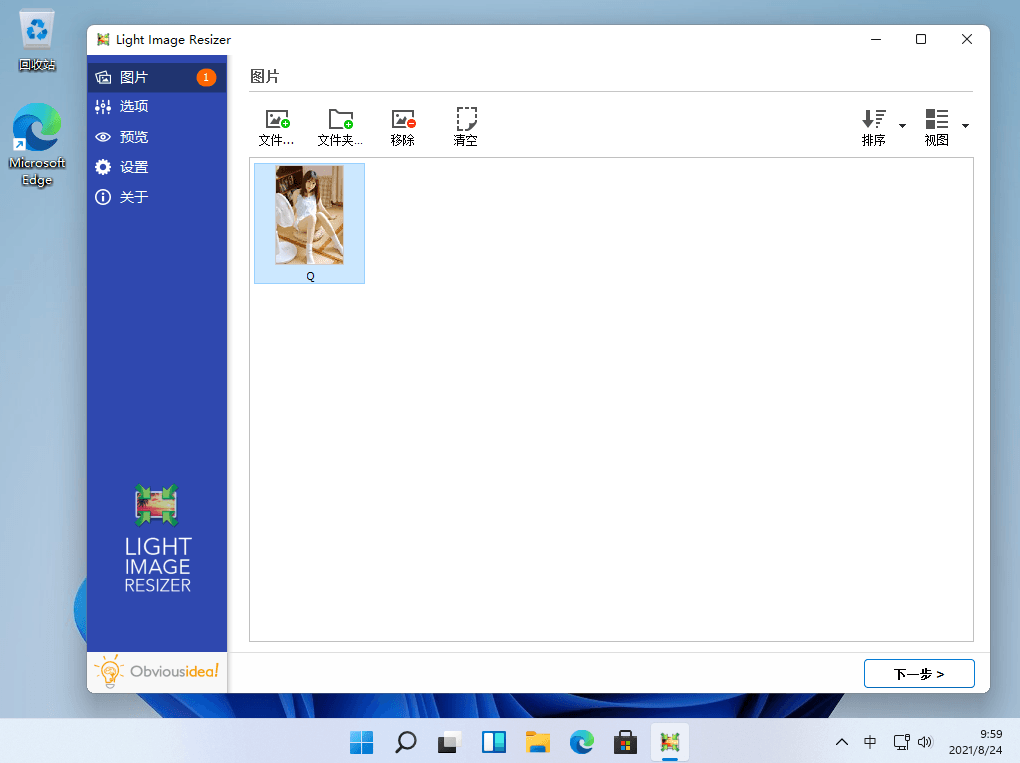Select the Microsoft Edge desktop shortcut
Screen dimensions: 1020x763
click(x=37, y=144)
